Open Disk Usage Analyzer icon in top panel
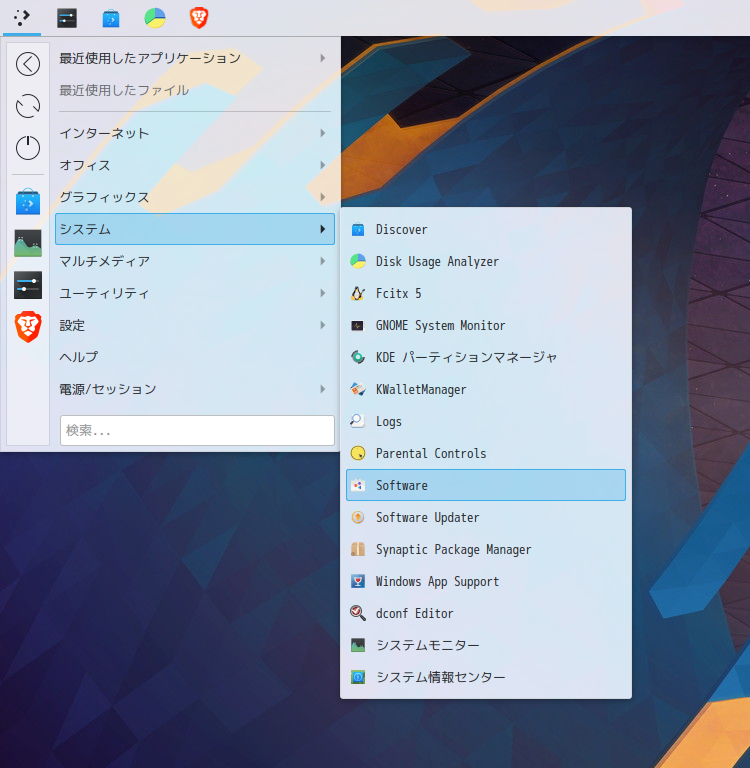Image resolution: width=750 pixels, height=768 pixels. click(x=155, y=17)
